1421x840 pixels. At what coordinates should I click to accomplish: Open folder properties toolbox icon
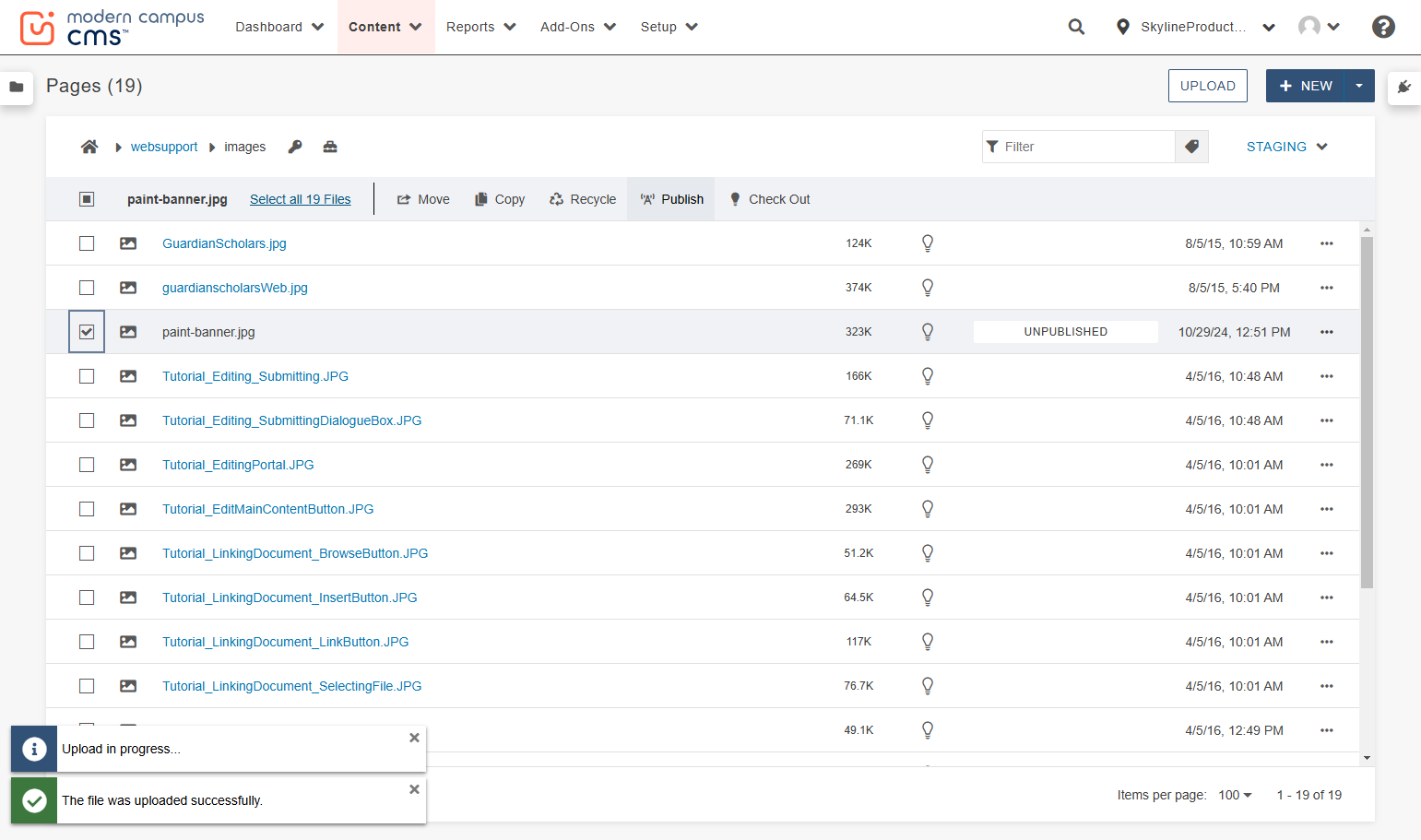tap(330, 147)
